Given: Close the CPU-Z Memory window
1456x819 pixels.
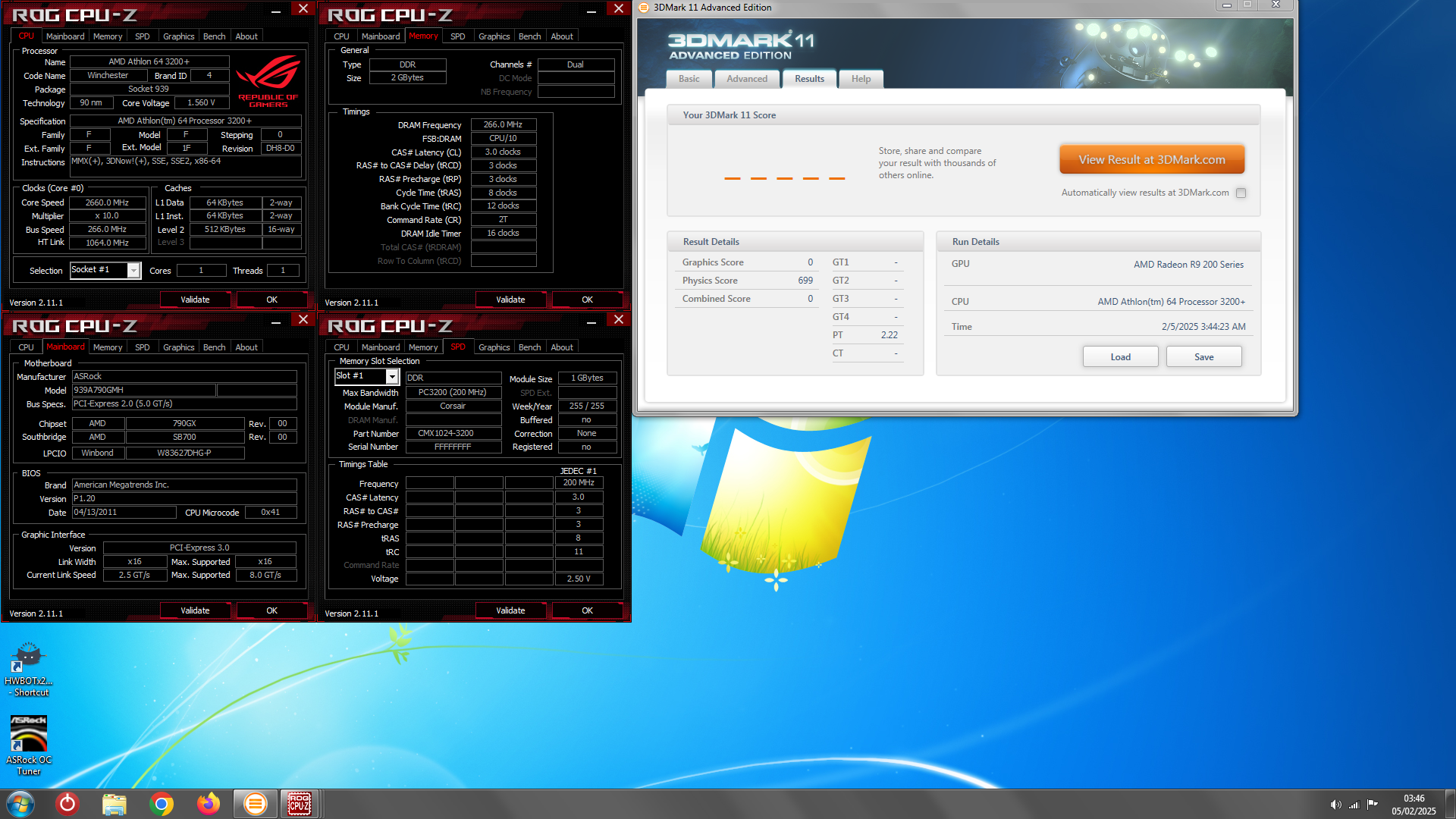Looking at the screenshot, I should pos(619,8).
